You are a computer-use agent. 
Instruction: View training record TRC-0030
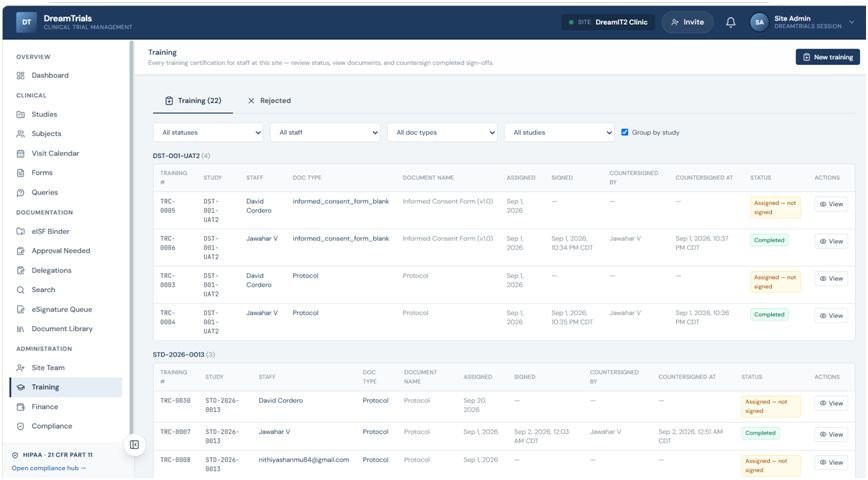[831, 403]
